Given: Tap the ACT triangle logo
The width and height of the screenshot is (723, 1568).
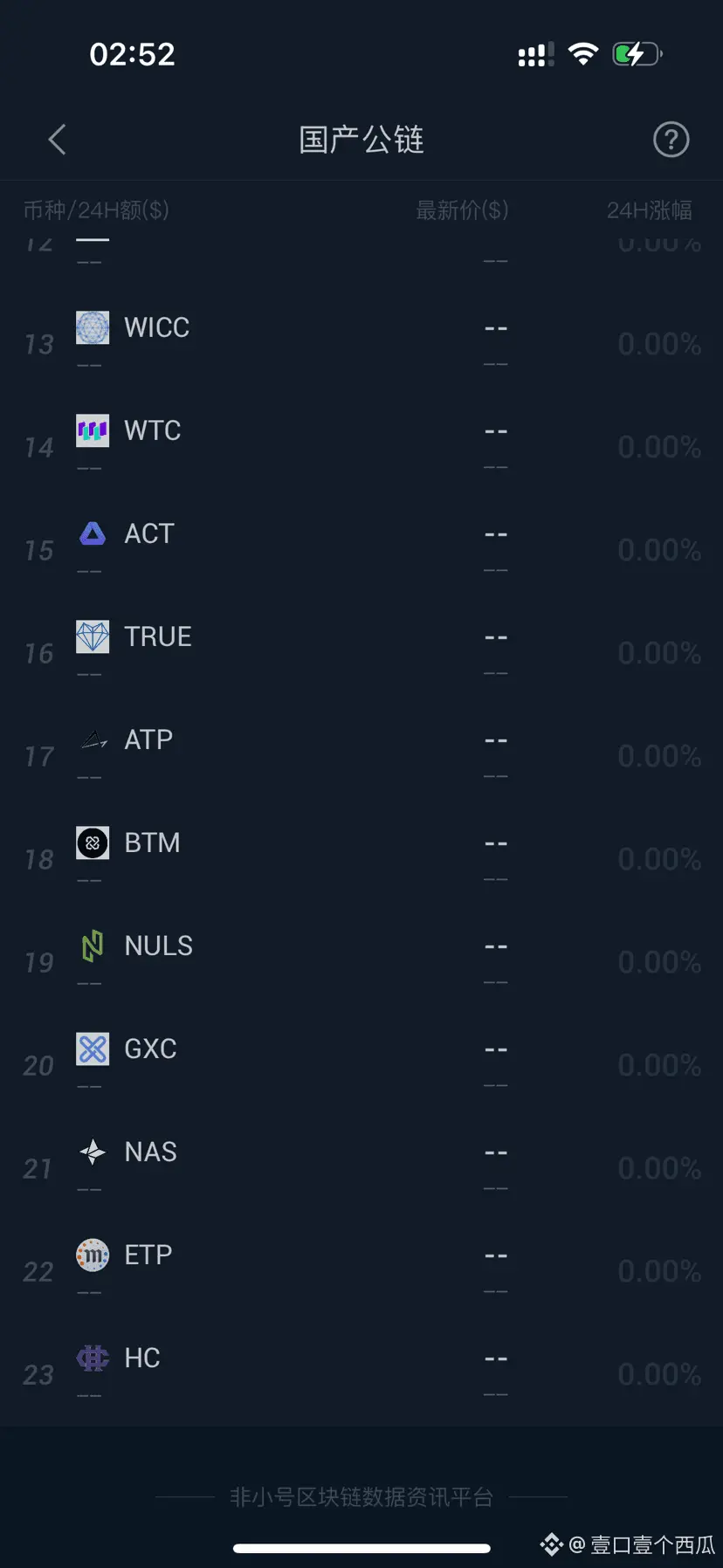Looking at the screenshot, I should click(93, 533).
